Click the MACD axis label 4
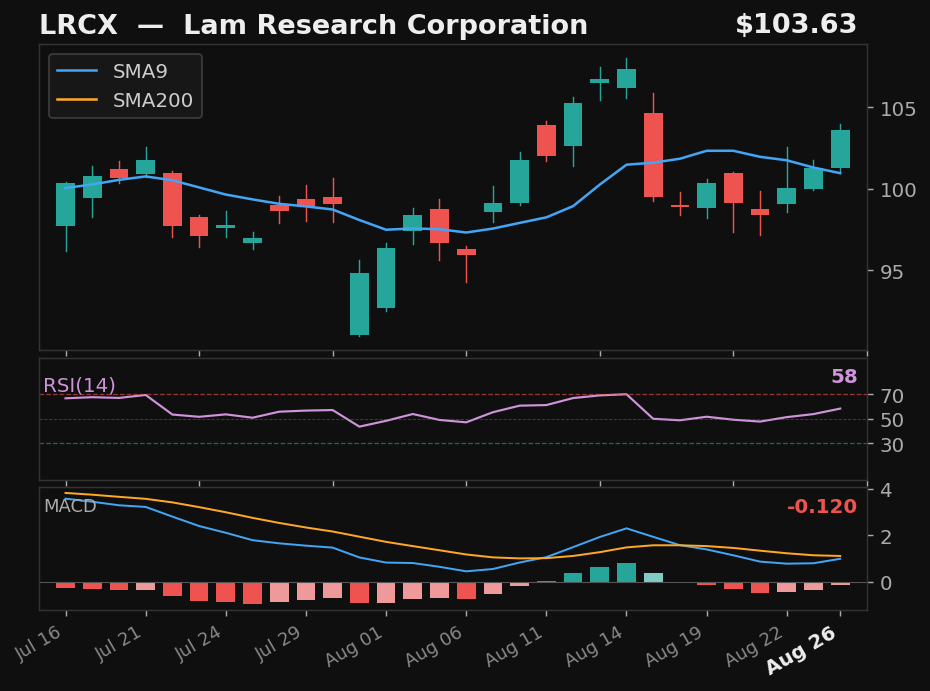Image resolution: width=930 pixels, height=691 pixels. 886,491
